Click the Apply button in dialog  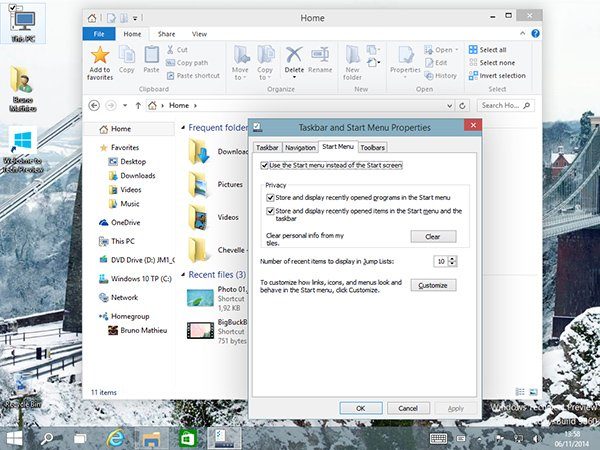(456, 408)
